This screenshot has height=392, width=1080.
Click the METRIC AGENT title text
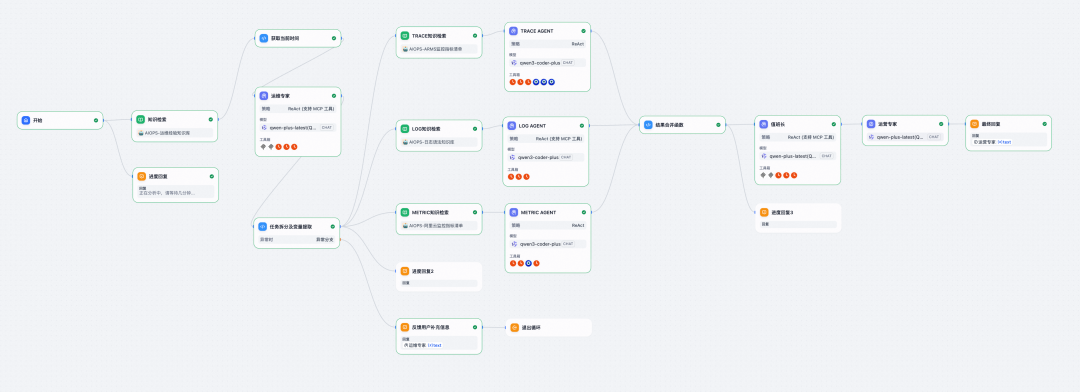(539, 212)
